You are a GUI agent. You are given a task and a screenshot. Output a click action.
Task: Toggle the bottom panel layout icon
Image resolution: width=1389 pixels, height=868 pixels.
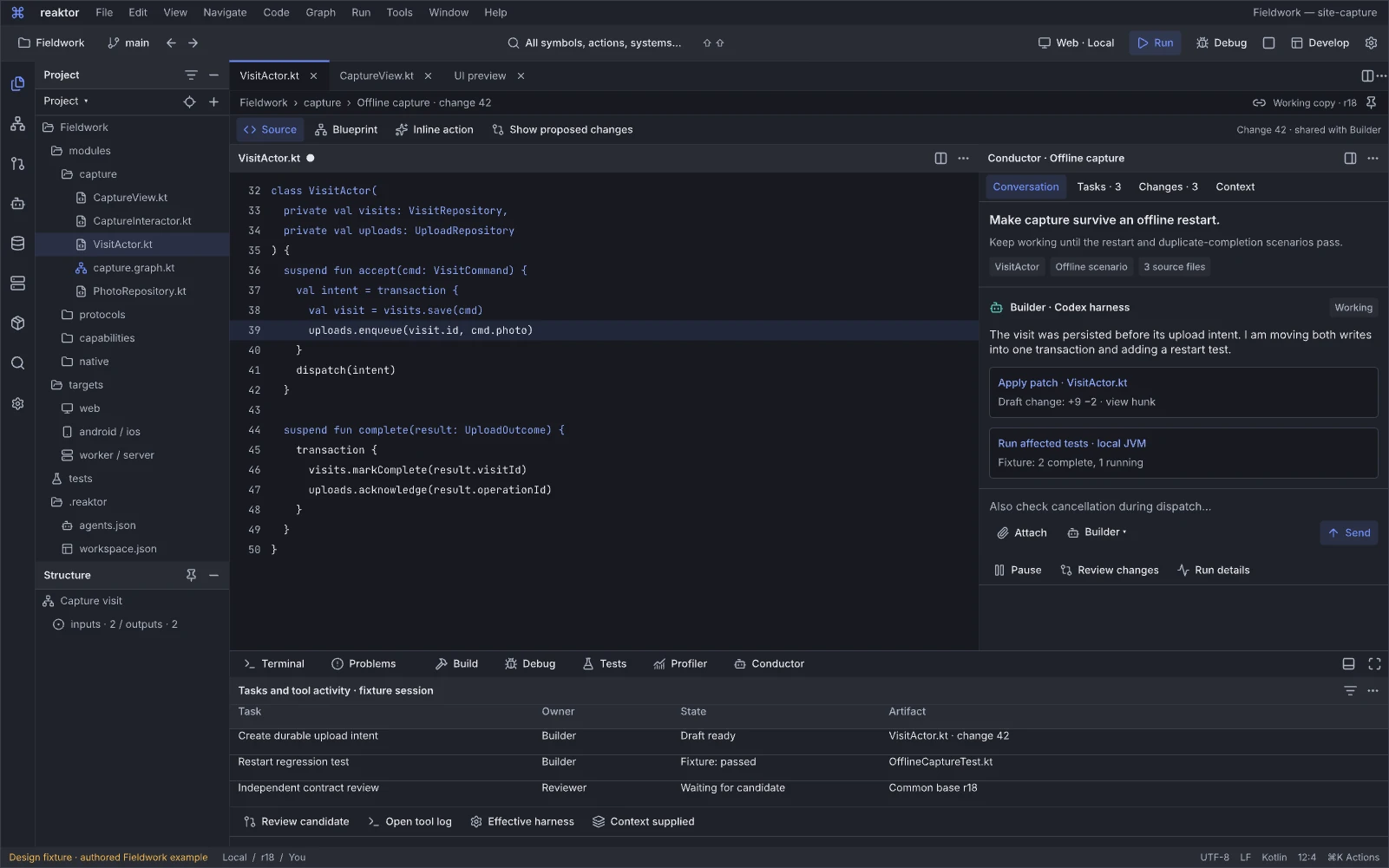tap(1348, 663)
